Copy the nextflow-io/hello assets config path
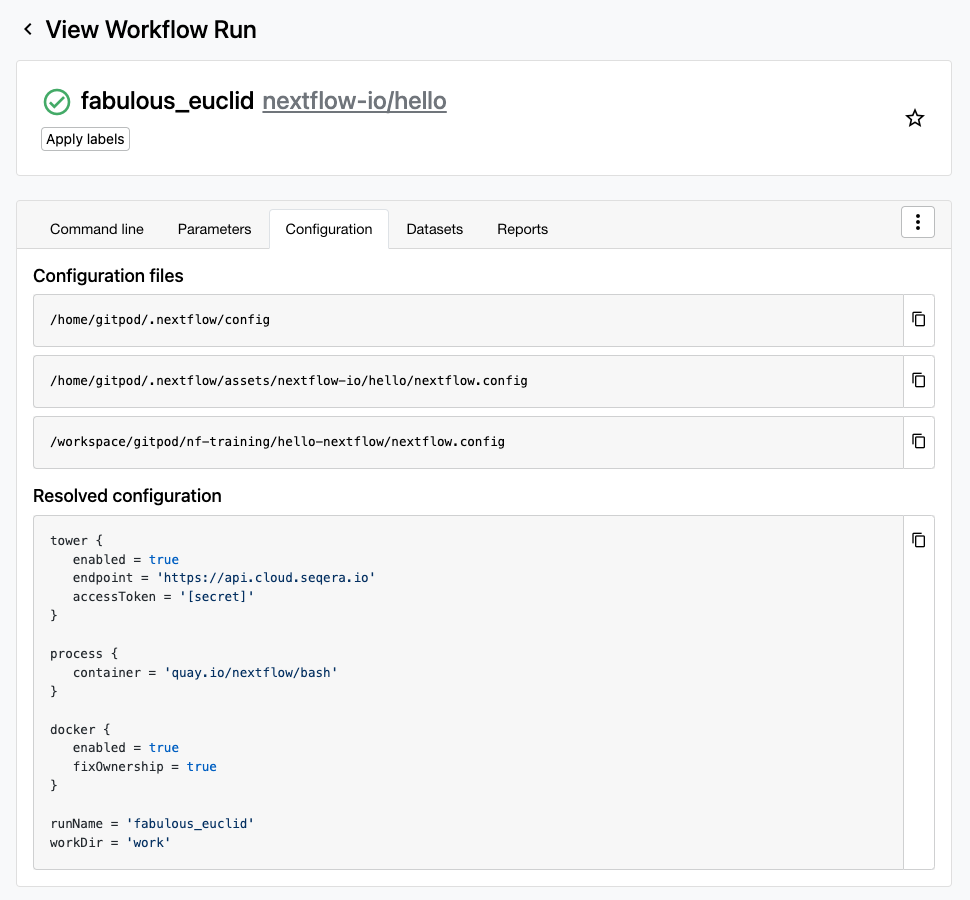 click(918, 380)
